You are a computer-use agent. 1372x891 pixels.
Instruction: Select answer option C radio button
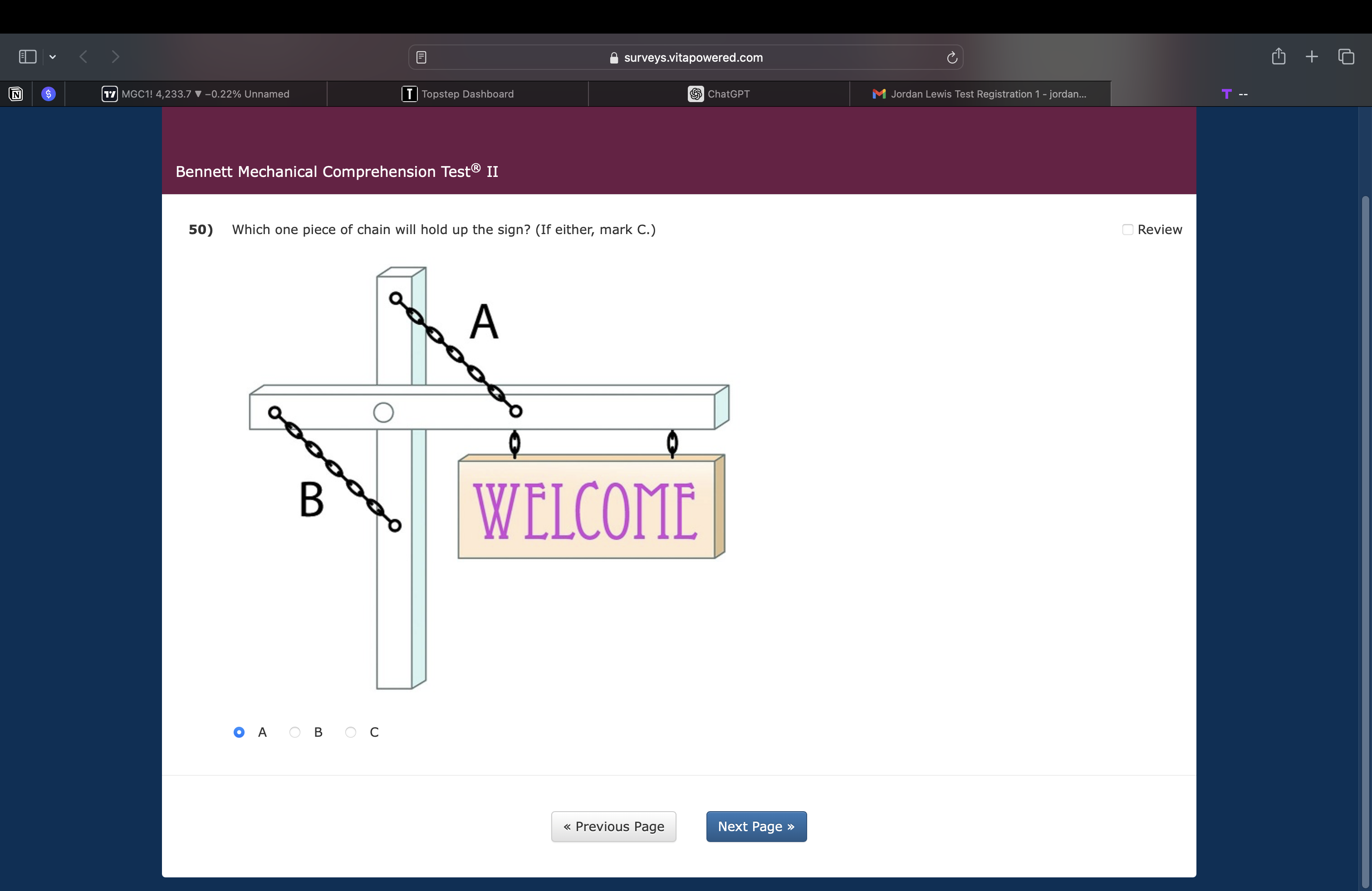[351, 732]
